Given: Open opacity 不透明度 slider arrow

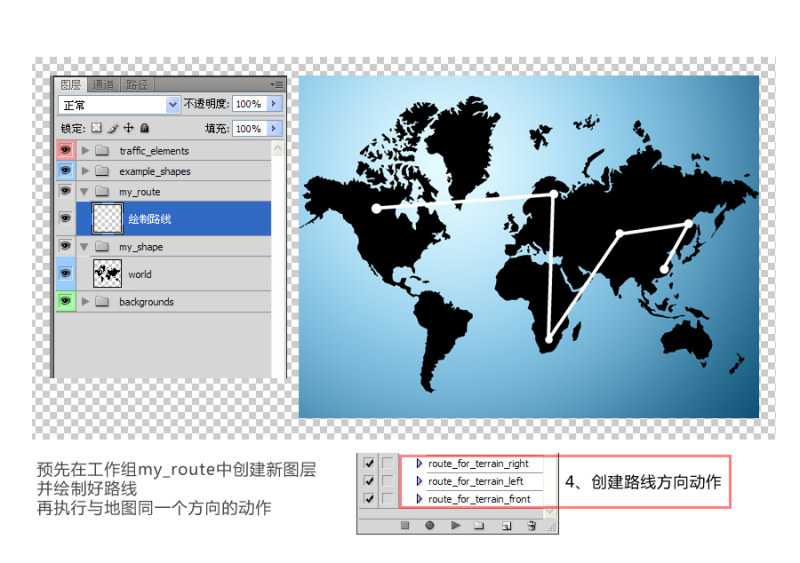Looking at the screenshot, I should [274, 104].
